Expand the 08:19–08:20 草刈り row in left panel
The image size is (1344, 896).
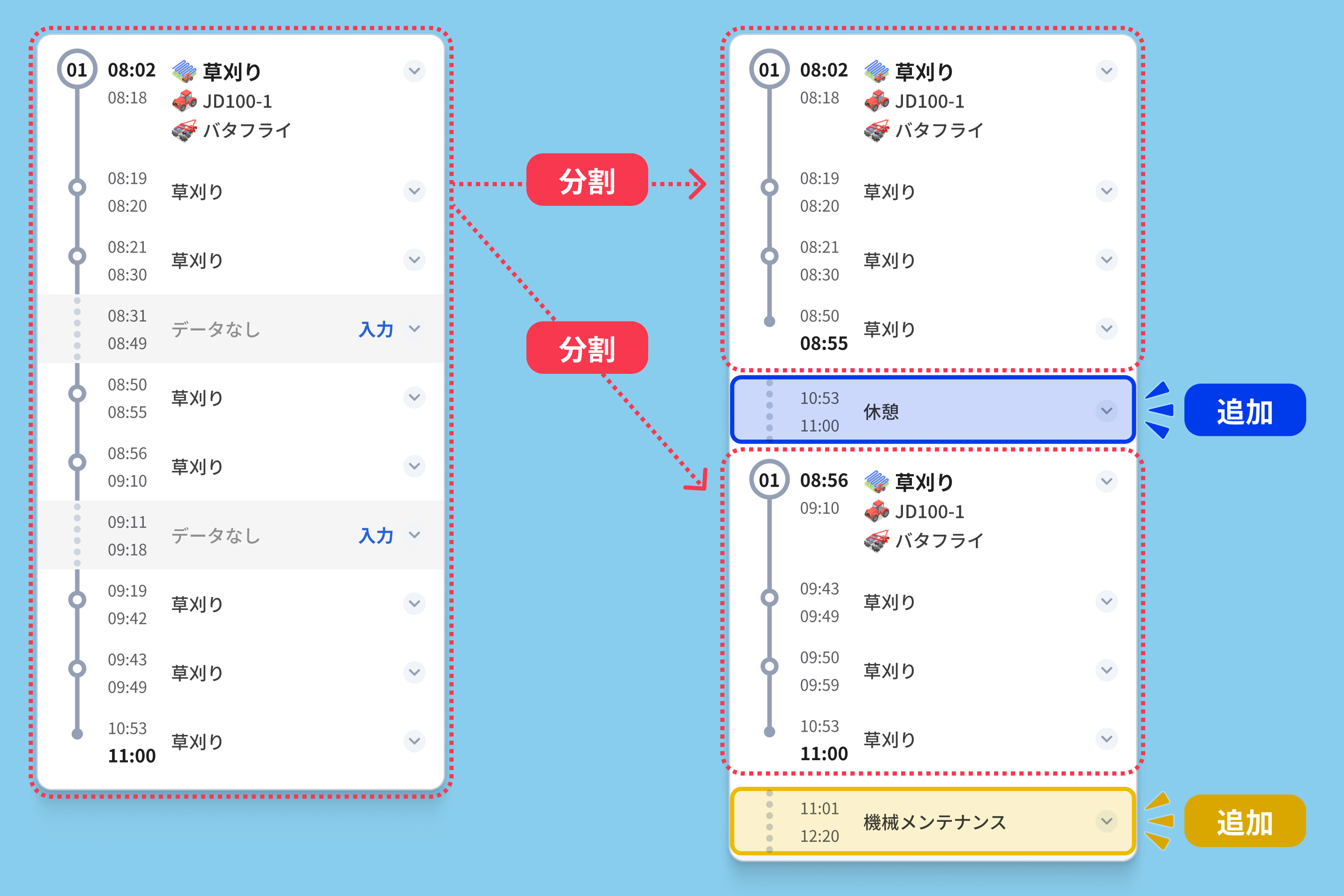point(414,191)
